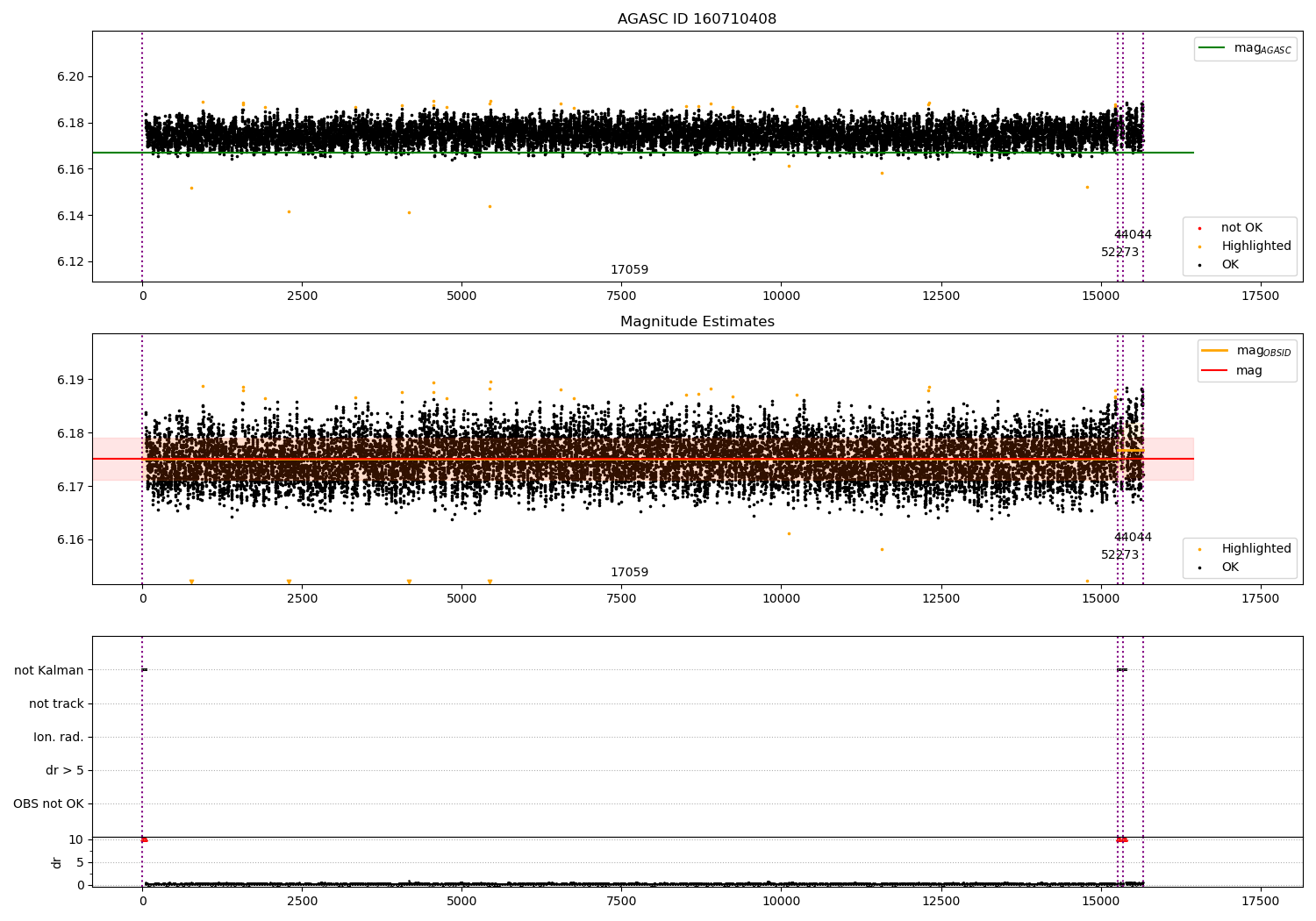Image resolution: width=1316 pixels, height=921 pixels.
Task: Click the '12500' x-tick under the top plot
Action: (941, 296)
